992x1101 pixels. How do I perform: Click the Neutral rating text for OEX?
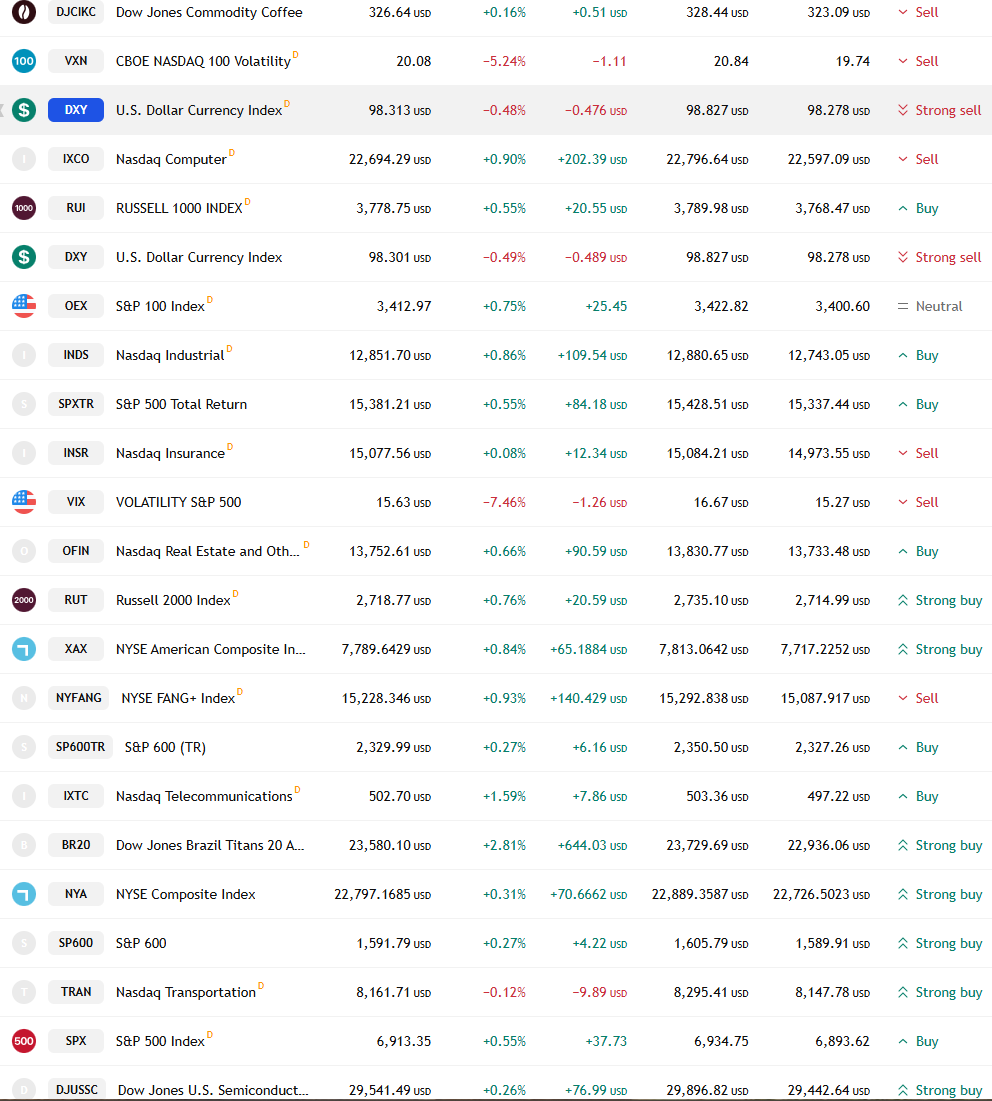(x=939, y=306)
